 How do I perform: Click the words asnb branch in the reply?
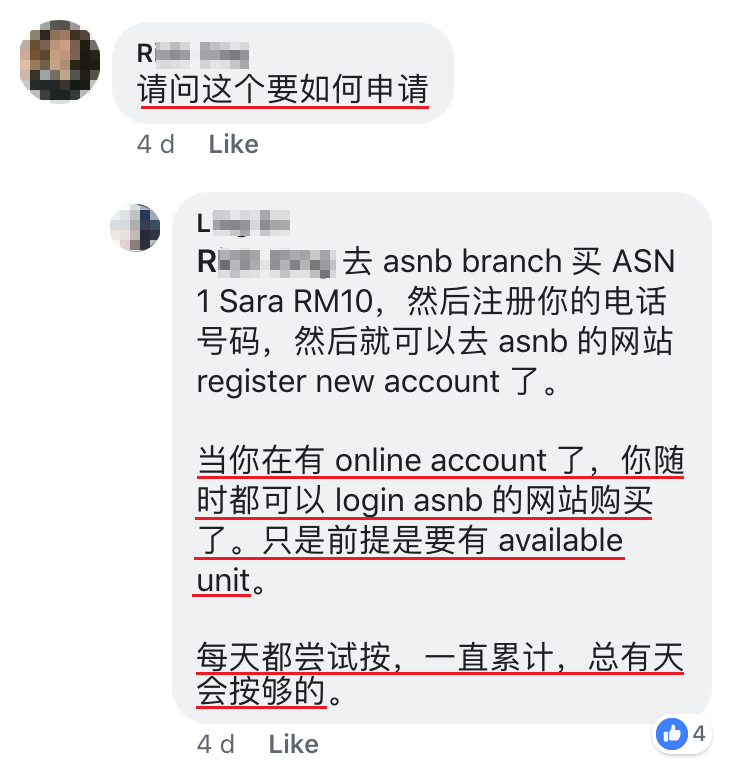[x=472, y=261]
